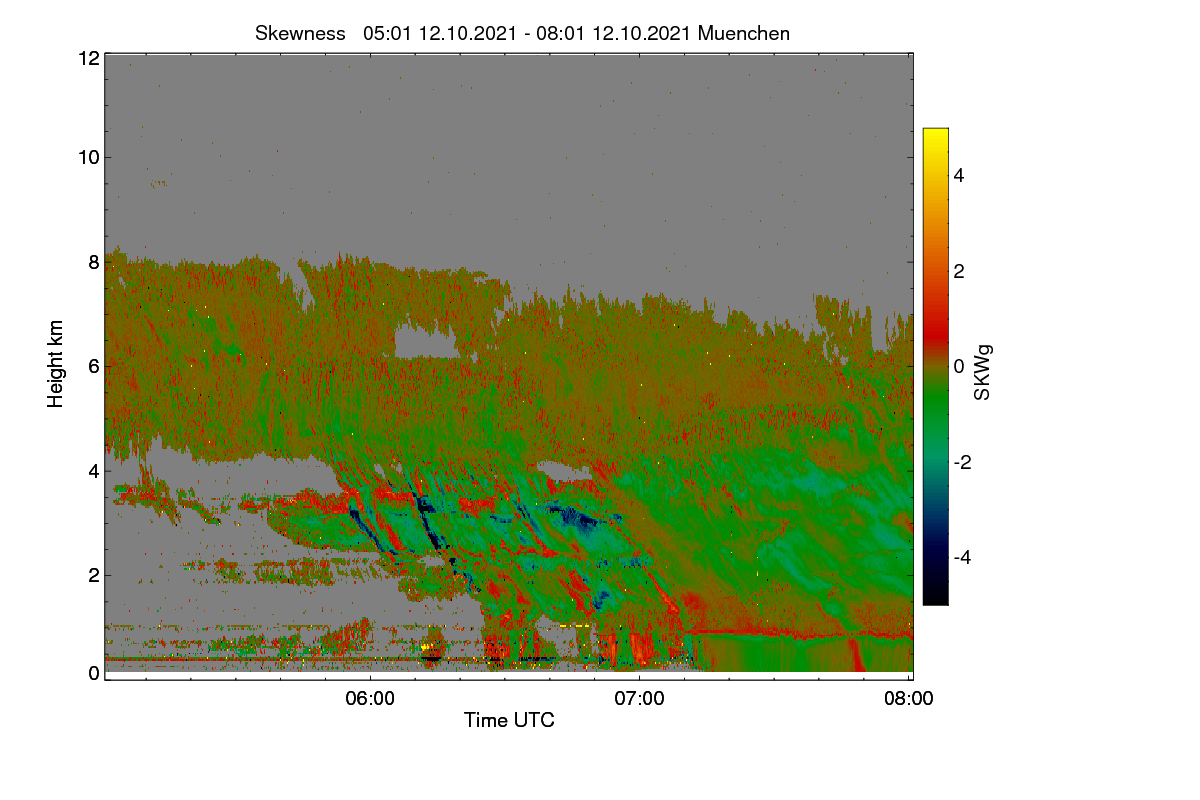Click the colorbar tick label -4
Viewport: 1200px width, 800px height.
(962, 557)
